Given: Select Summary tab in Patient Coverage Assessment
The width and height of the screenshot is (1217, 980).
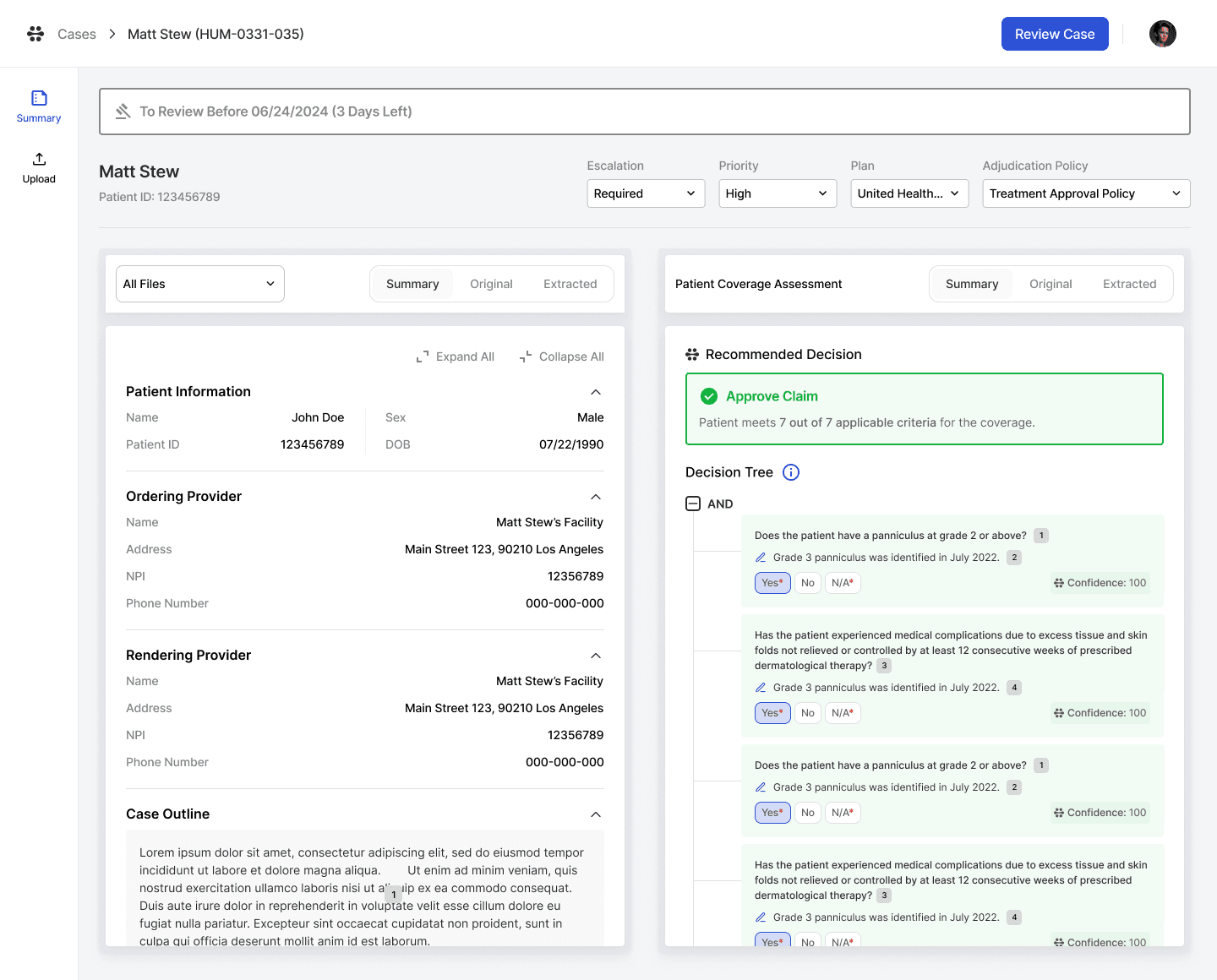Looking at the screenshot, I should [x=972, y=284].
